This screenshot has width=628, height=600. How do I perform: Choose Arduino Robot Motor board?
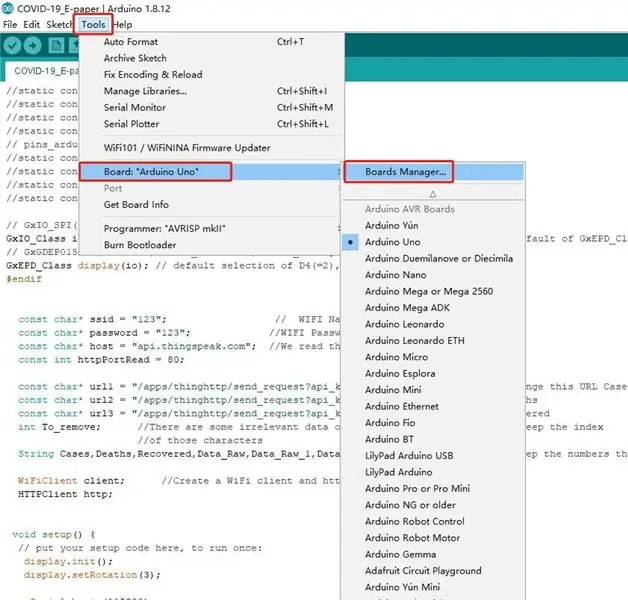point(433,538)
